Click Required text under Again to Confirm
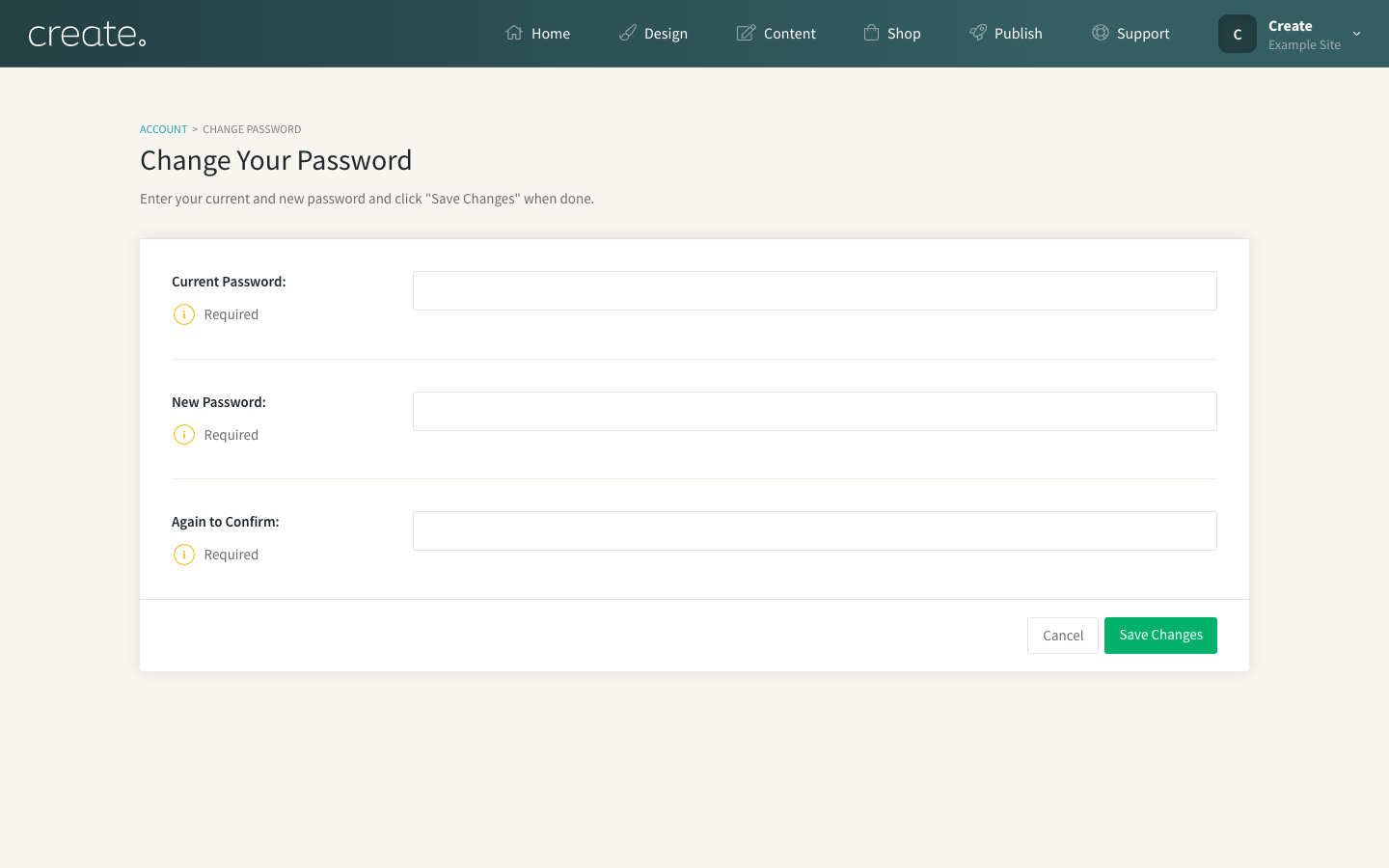 (x=231, y=555)
